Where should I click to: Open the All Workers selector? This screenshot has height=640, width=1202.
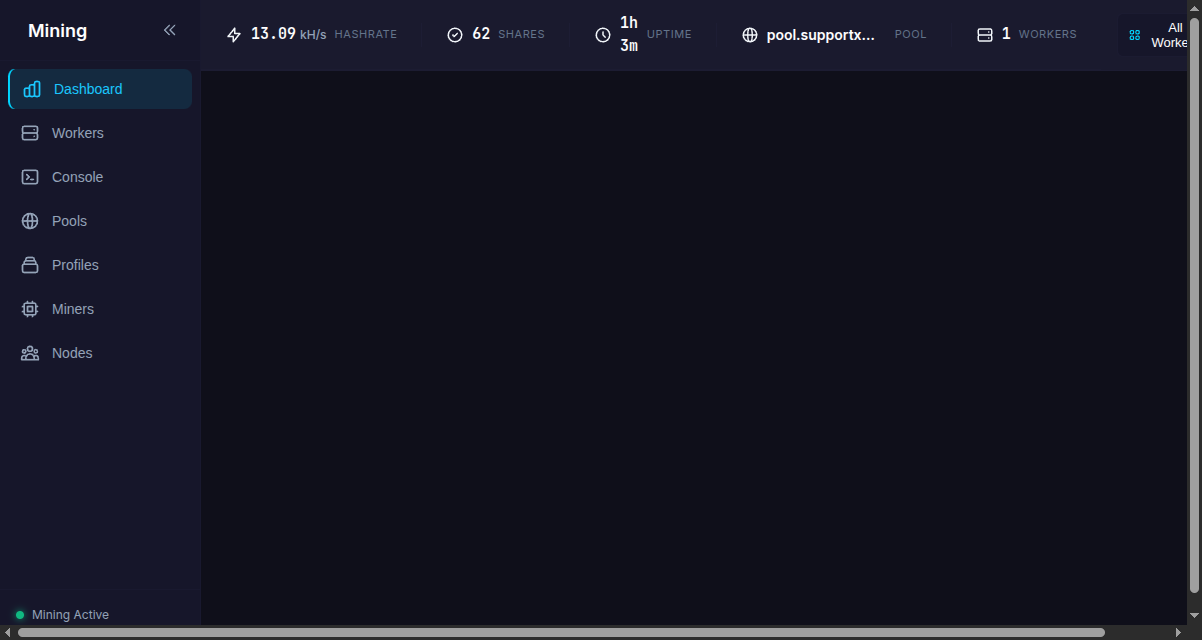tap(1158, 35)
